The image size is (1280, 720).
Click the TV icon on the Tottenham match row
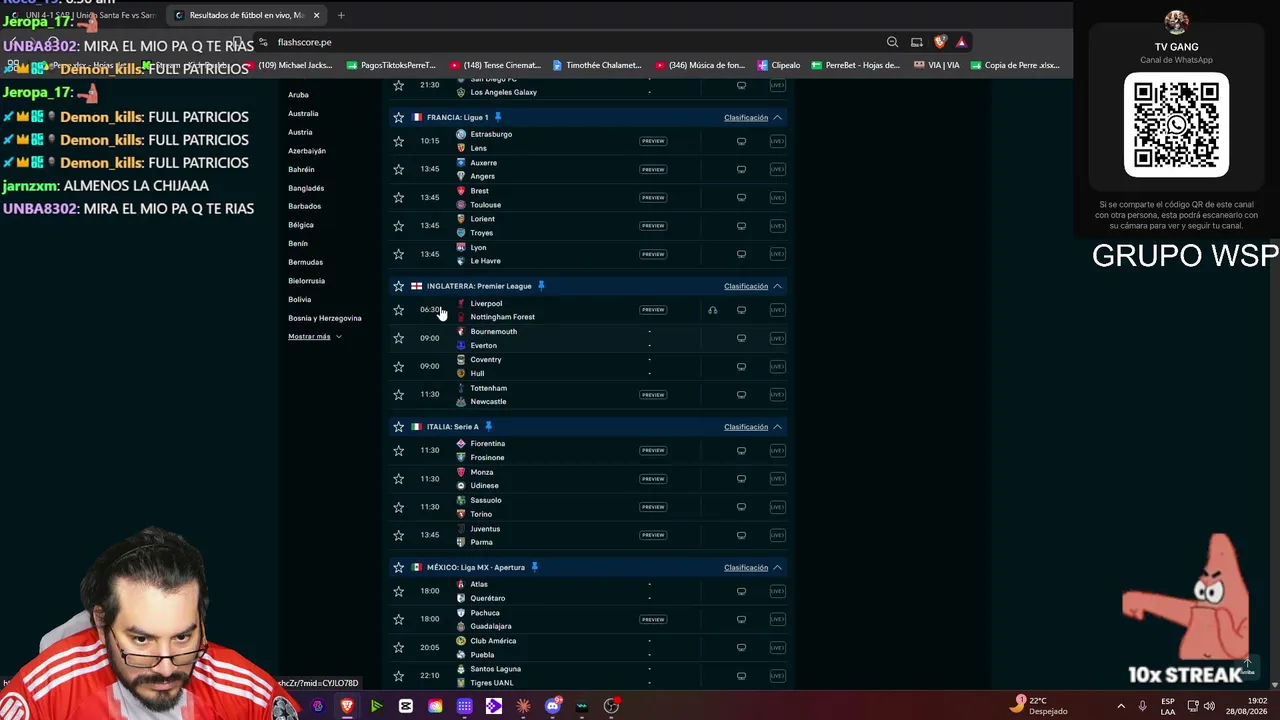[741, 394]
